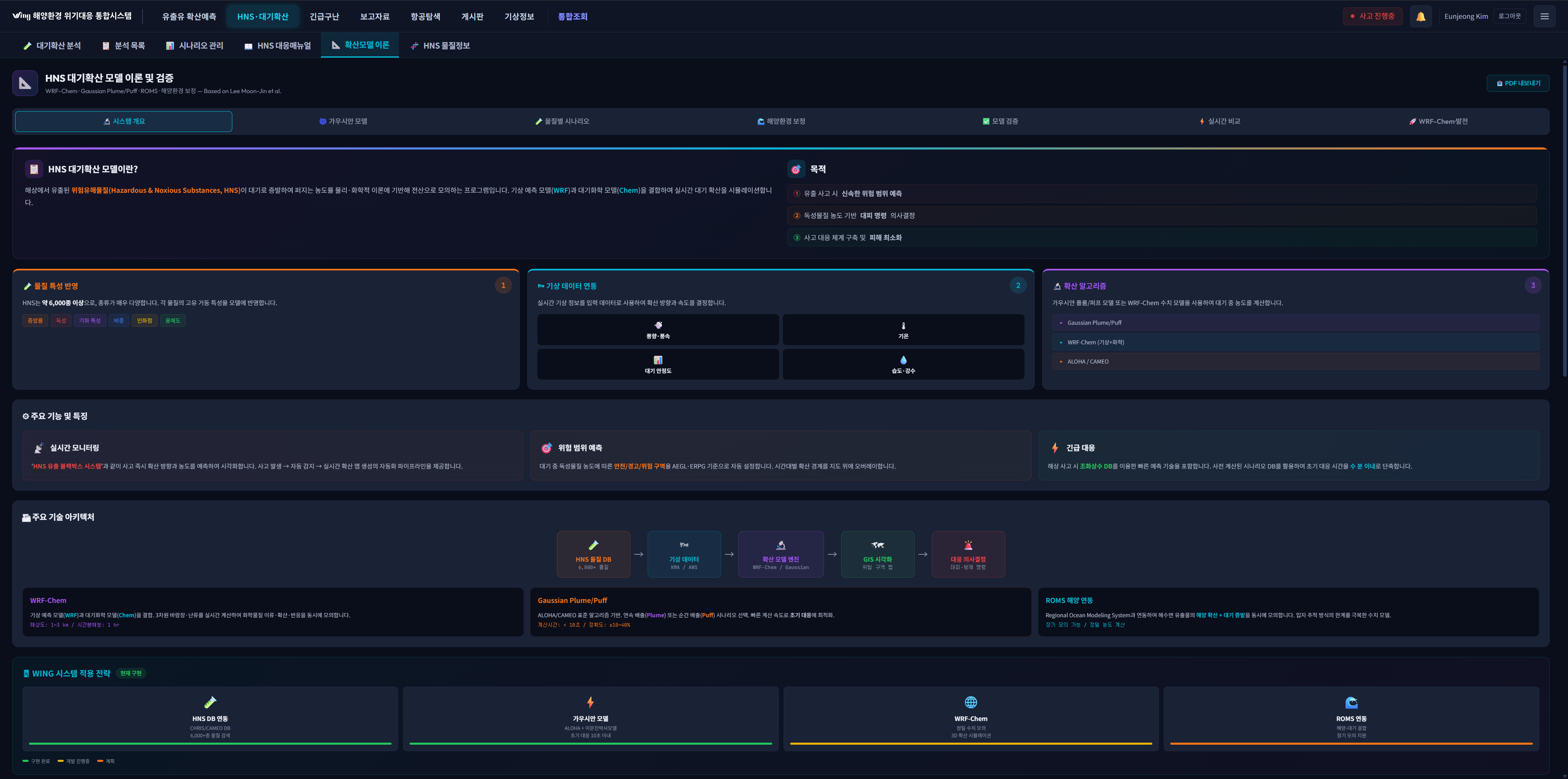This screenshot has height=779, width=1568.
Task: Click the atmospheric stability (대기 안정도) tile
Action: click(x=657, y=364)
